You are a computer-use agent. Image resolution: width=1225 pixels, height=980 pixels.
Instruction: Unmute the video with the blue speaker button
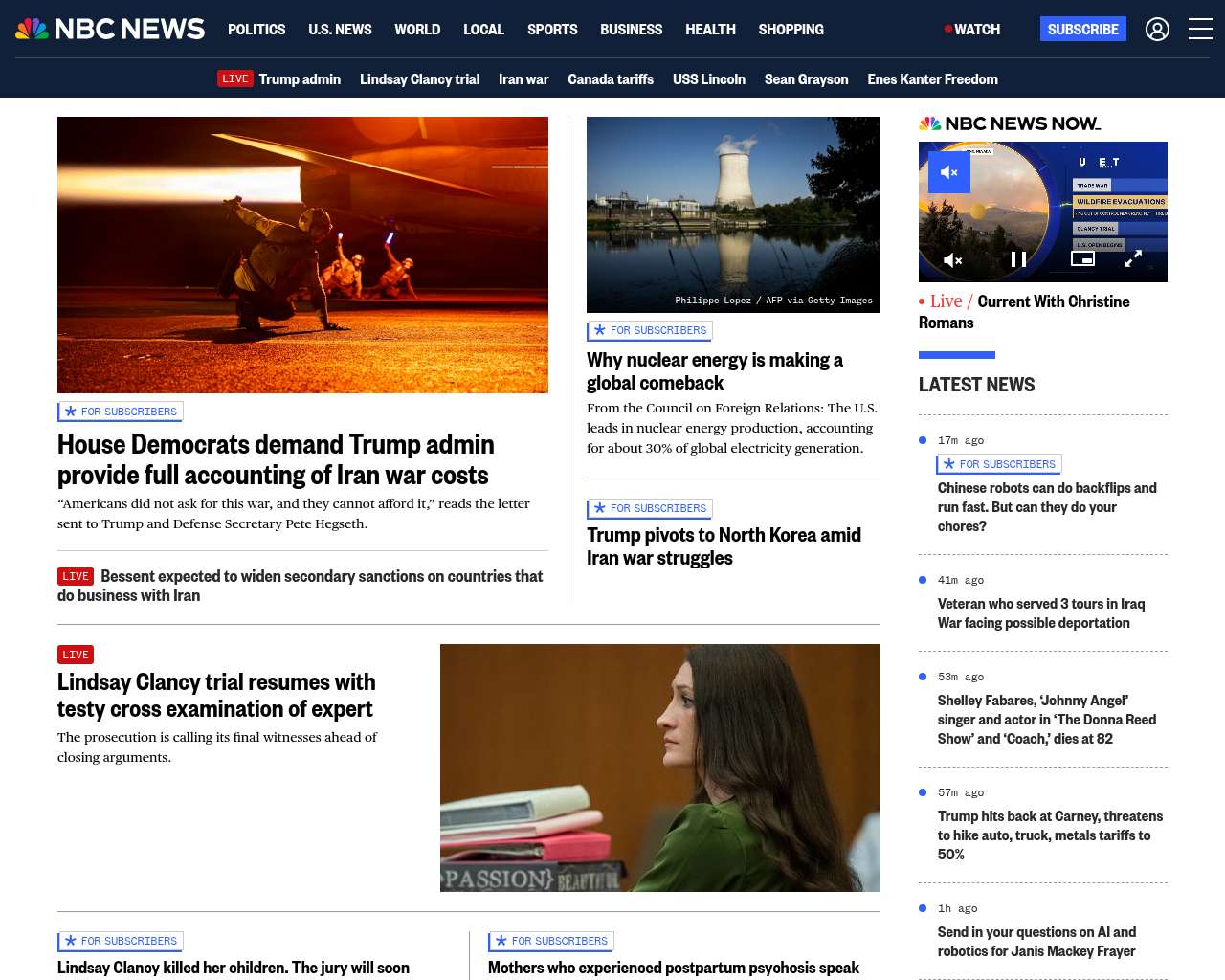click(949, 172)
